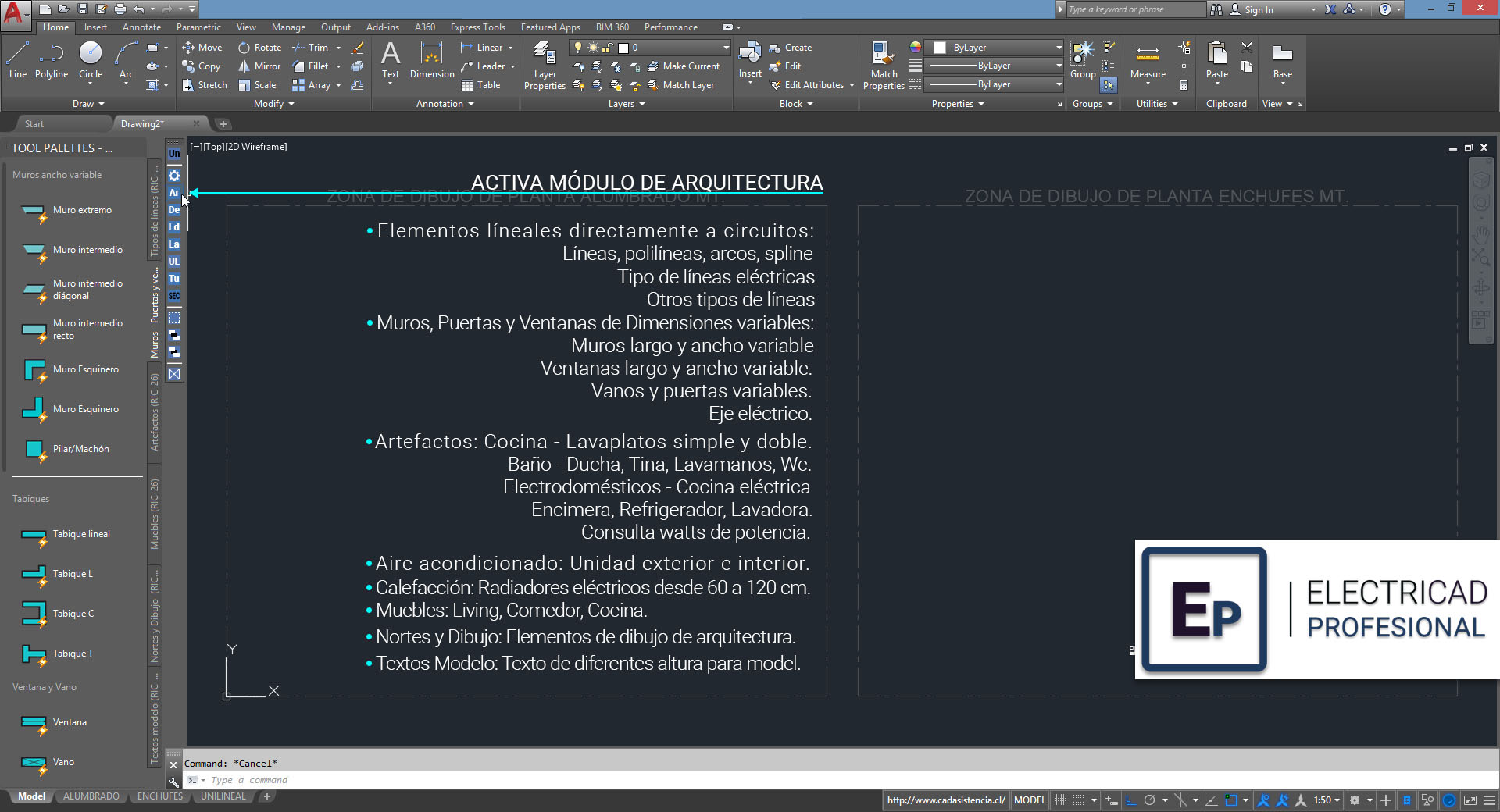The height and width of the screenshot is (812, 1500).
Task: Expand the Modify panel
Action: coord(273,104)
